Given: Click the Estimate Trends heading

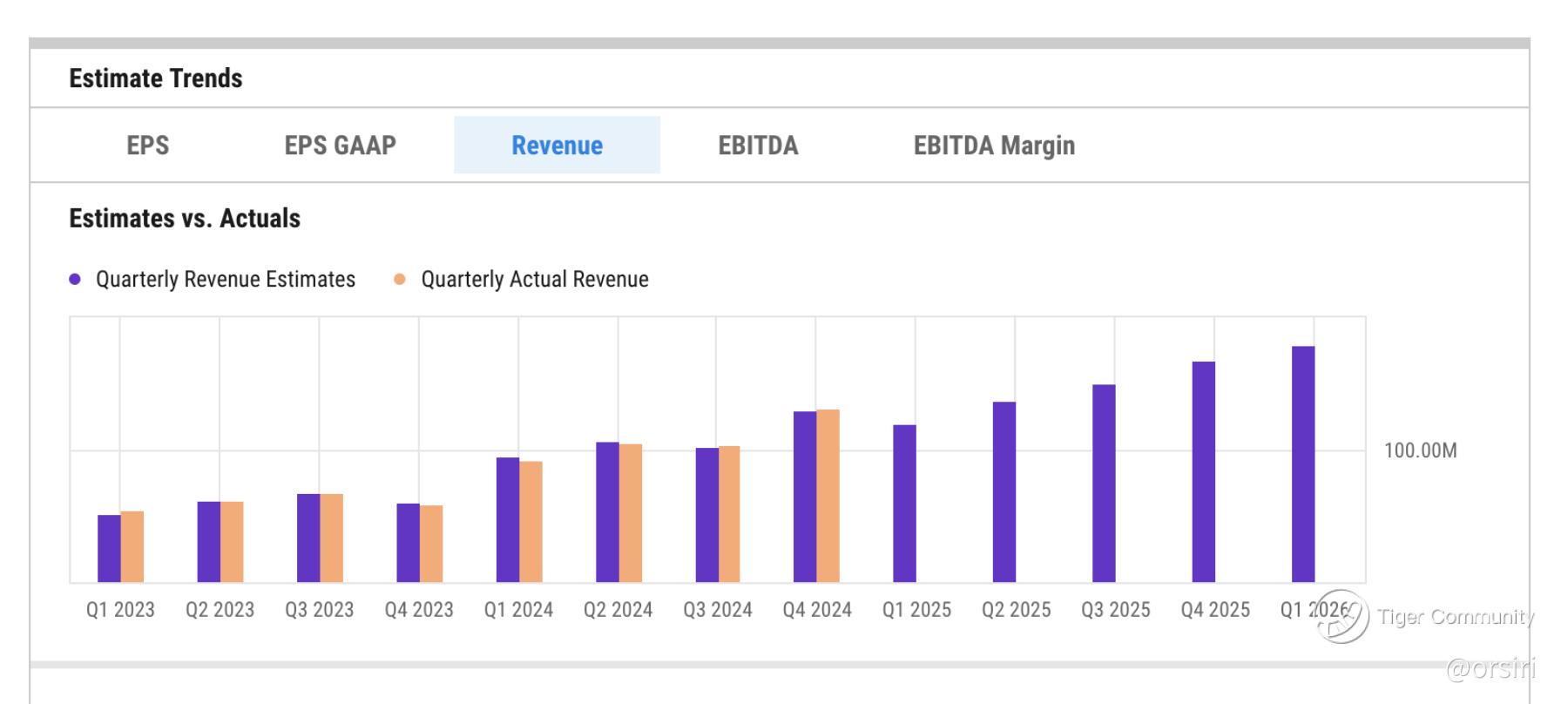Looking at the screenshot, I should click(x=156, y=78).
